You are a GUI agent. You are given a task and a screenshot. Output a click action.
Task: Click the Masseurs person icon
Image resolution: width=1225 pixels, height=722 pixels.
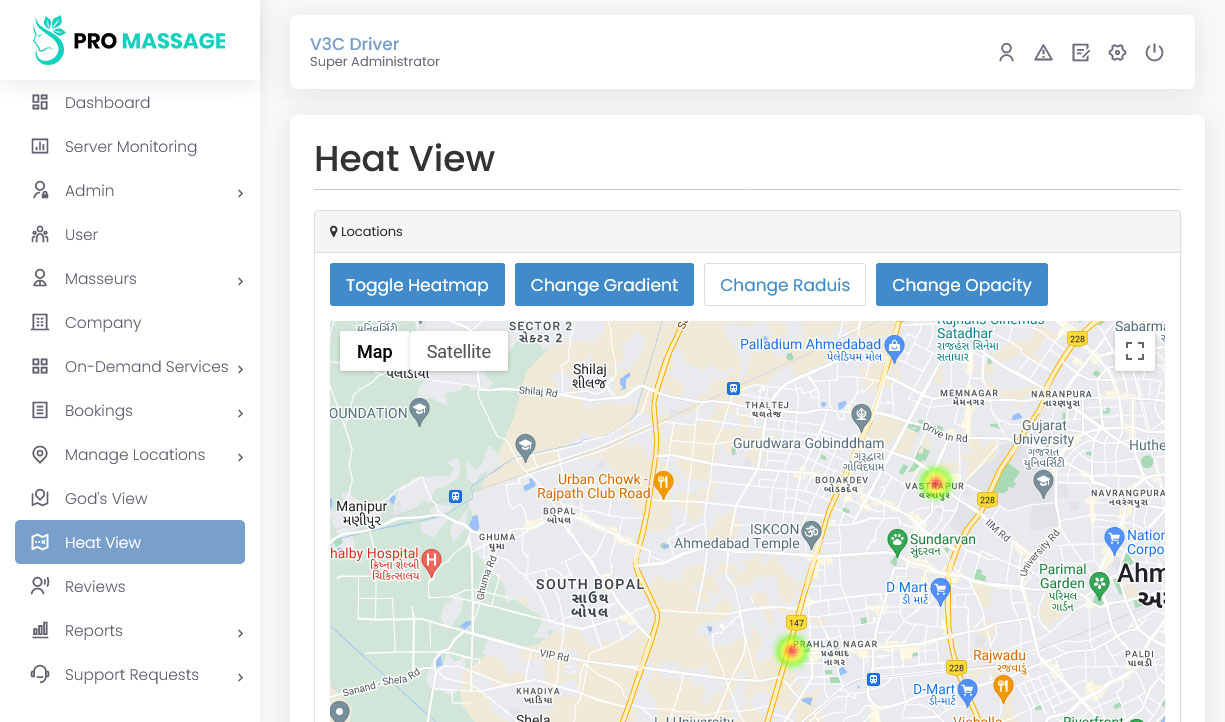40,278
